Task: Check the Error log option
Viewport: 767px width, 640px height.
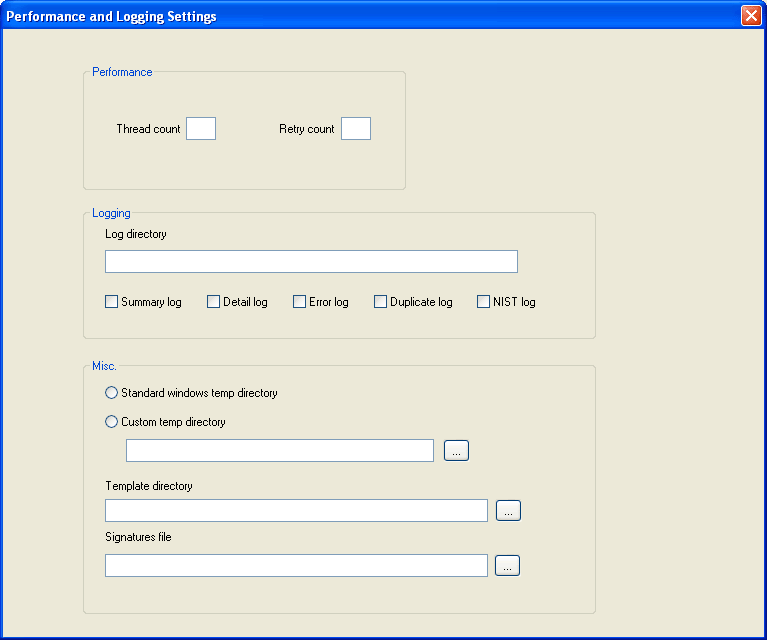Action: [299, 301]
